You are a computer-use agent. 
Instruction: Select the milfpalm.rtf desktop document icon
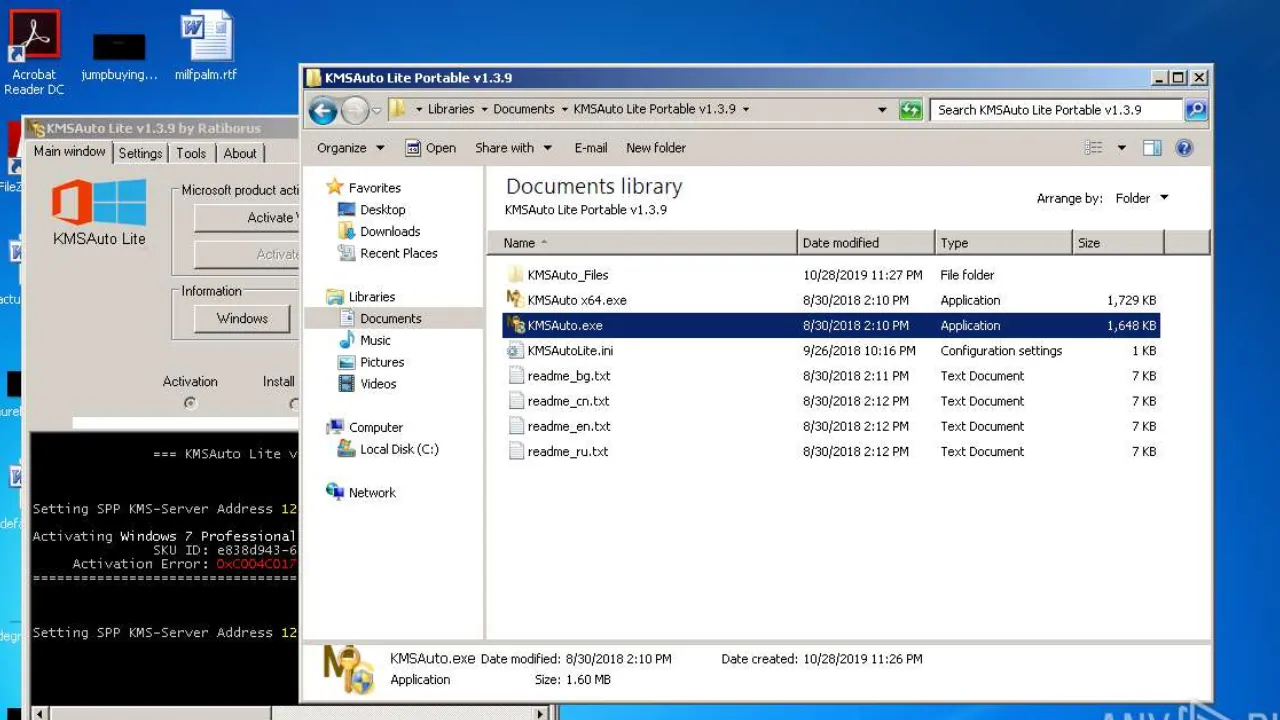point(206,37)
